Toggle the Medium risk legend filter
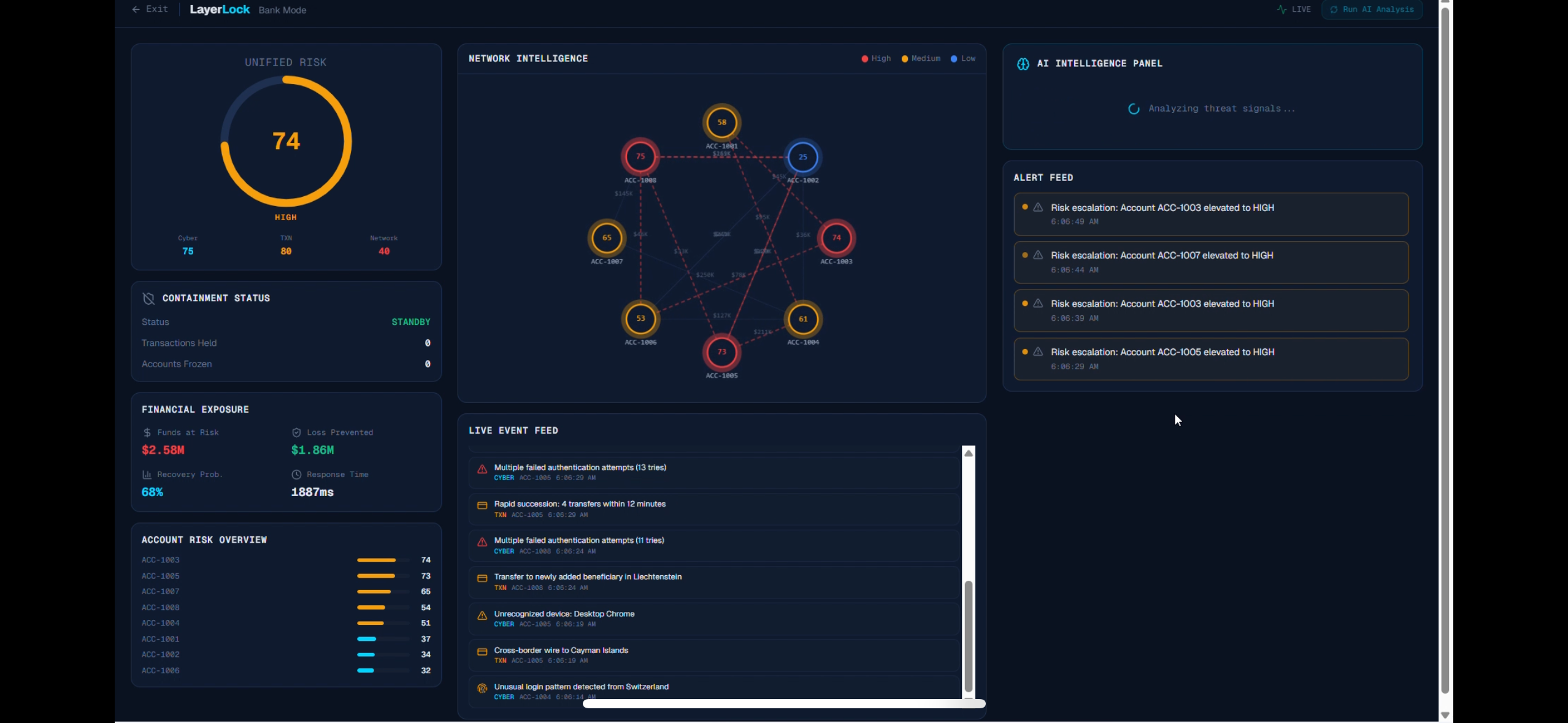1568x723 pixels. pos(921,59)
